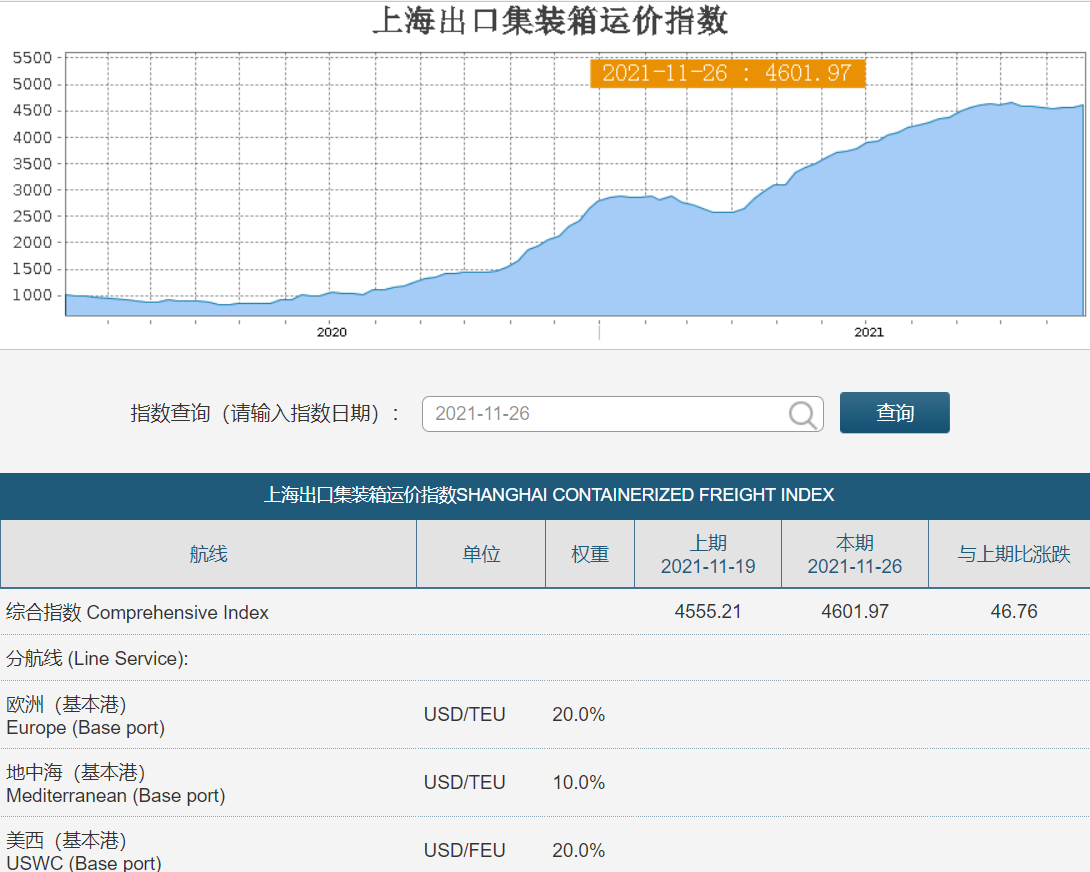Screen dimensions: 1090x872
Task: Click the 权重 column header
Action: click(590, 554)
